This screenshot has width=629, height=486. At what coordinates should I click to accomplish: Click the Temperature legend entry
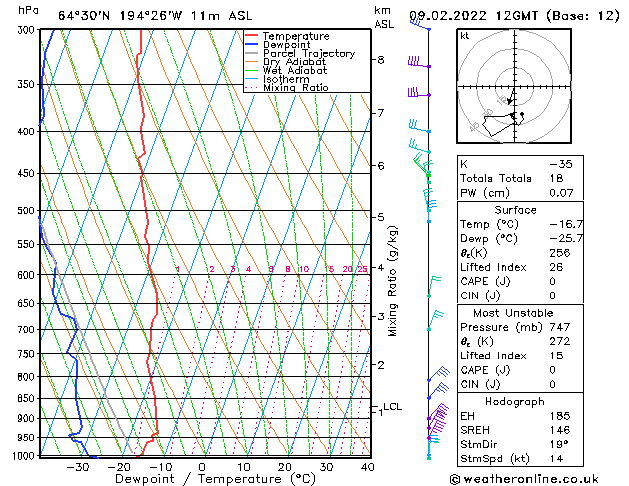click(x=296, y=36)
